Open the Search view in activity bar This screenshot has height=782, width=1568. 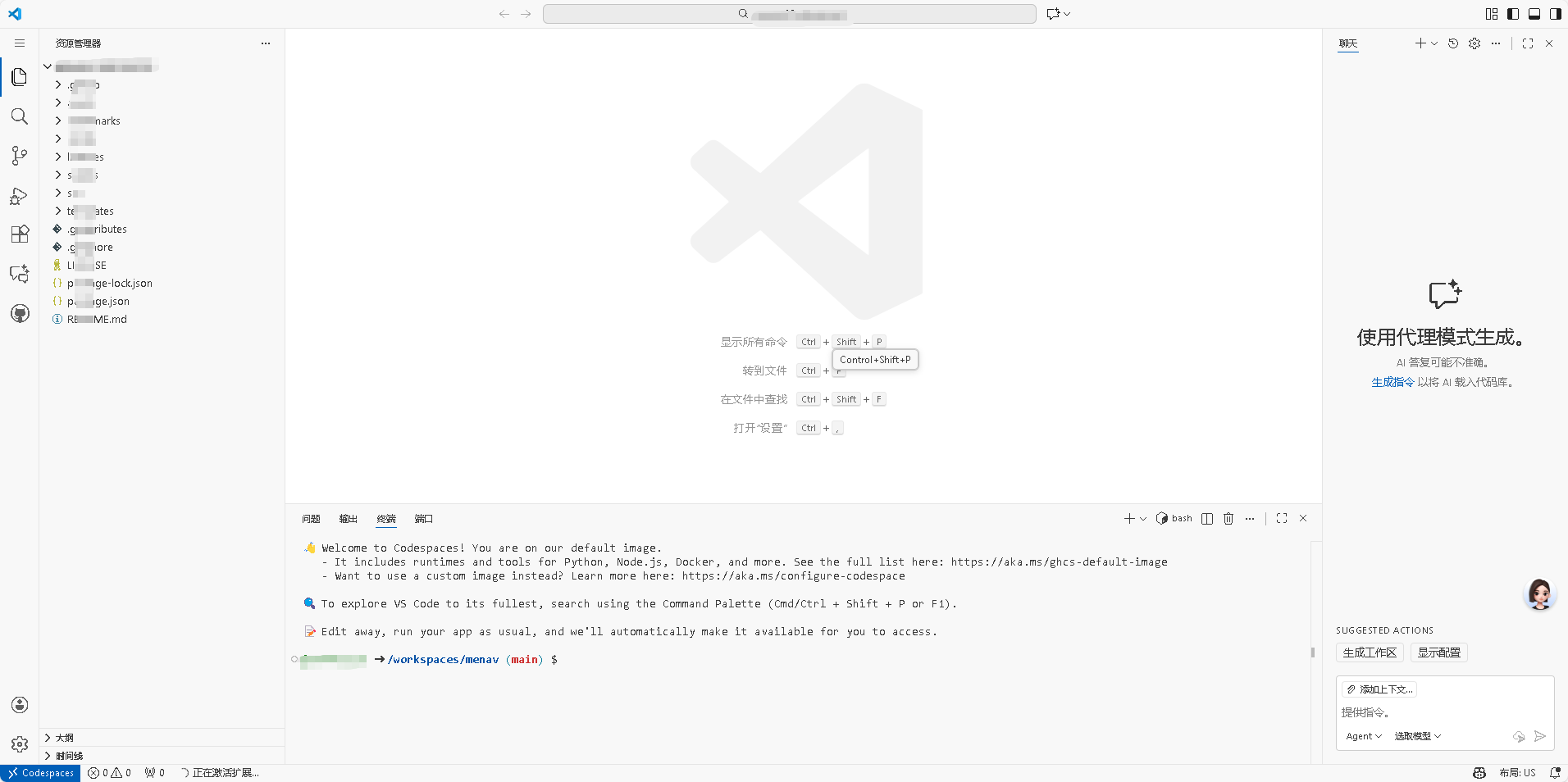(20, 116)
